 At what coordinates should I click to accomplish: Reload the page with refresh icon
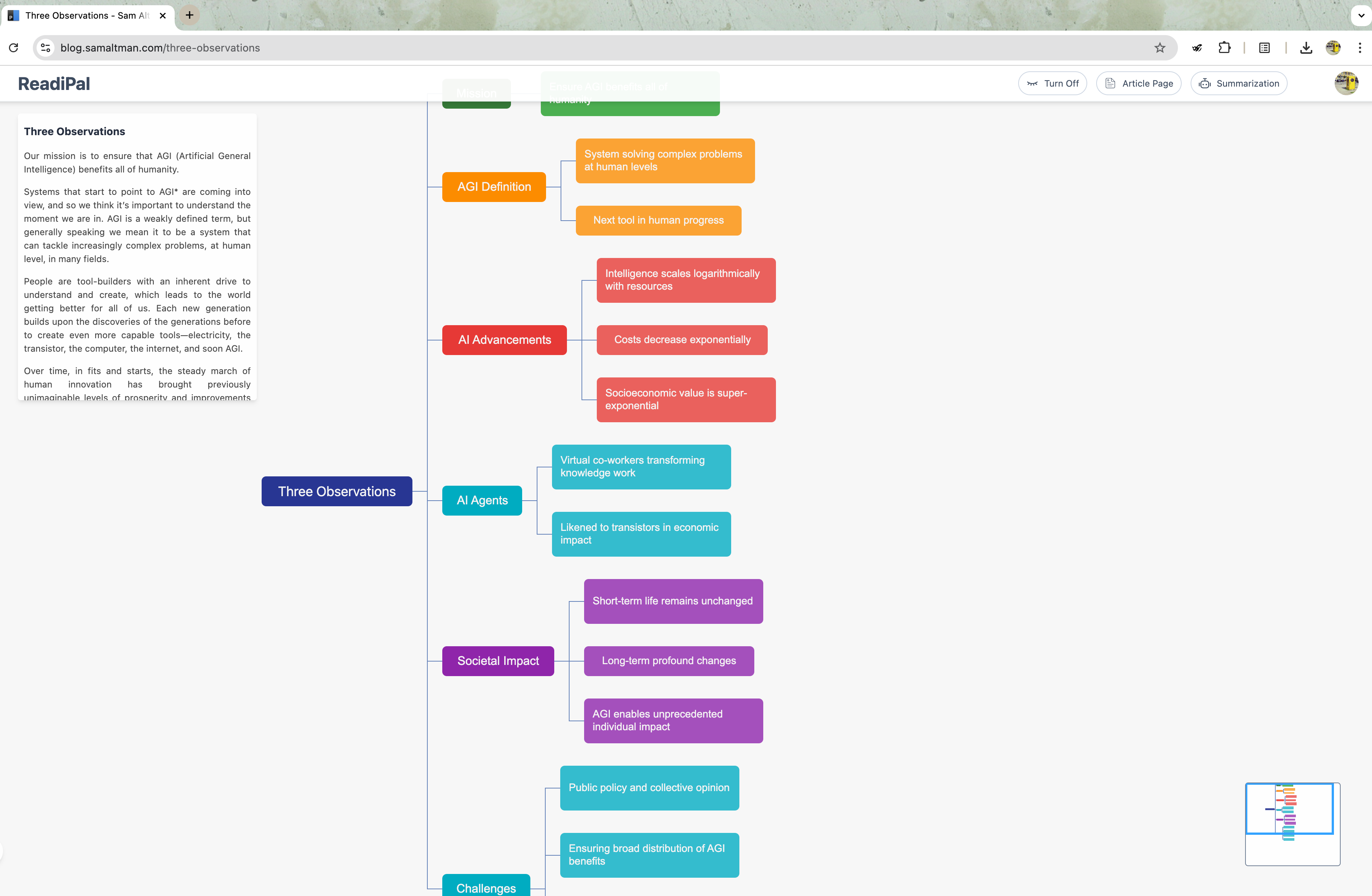(14, 48)
